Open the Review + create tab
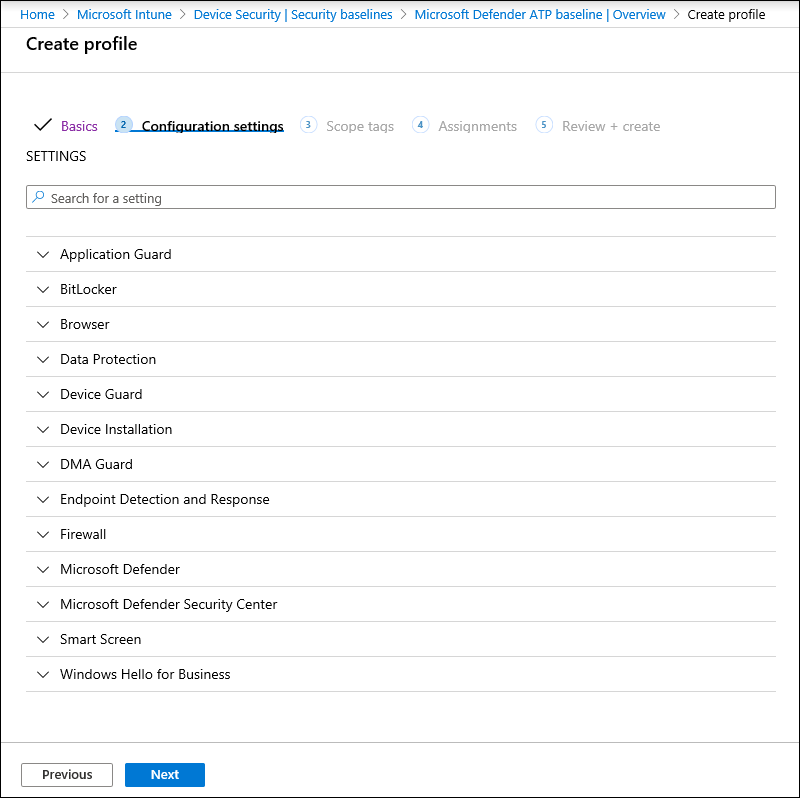 (x=611, y=127)
